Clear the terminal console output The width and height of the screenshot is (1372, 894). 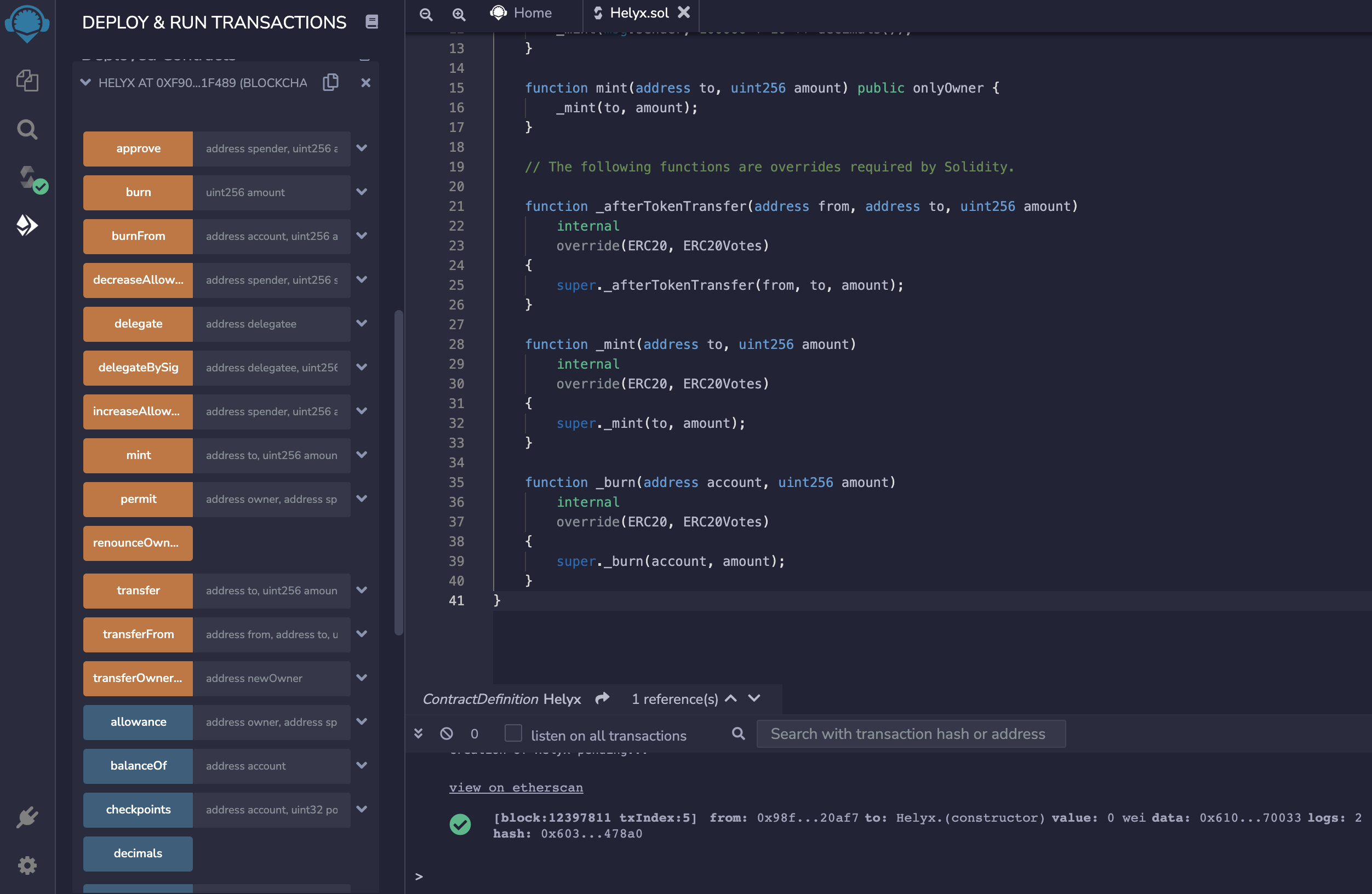(x=446, y=733)
